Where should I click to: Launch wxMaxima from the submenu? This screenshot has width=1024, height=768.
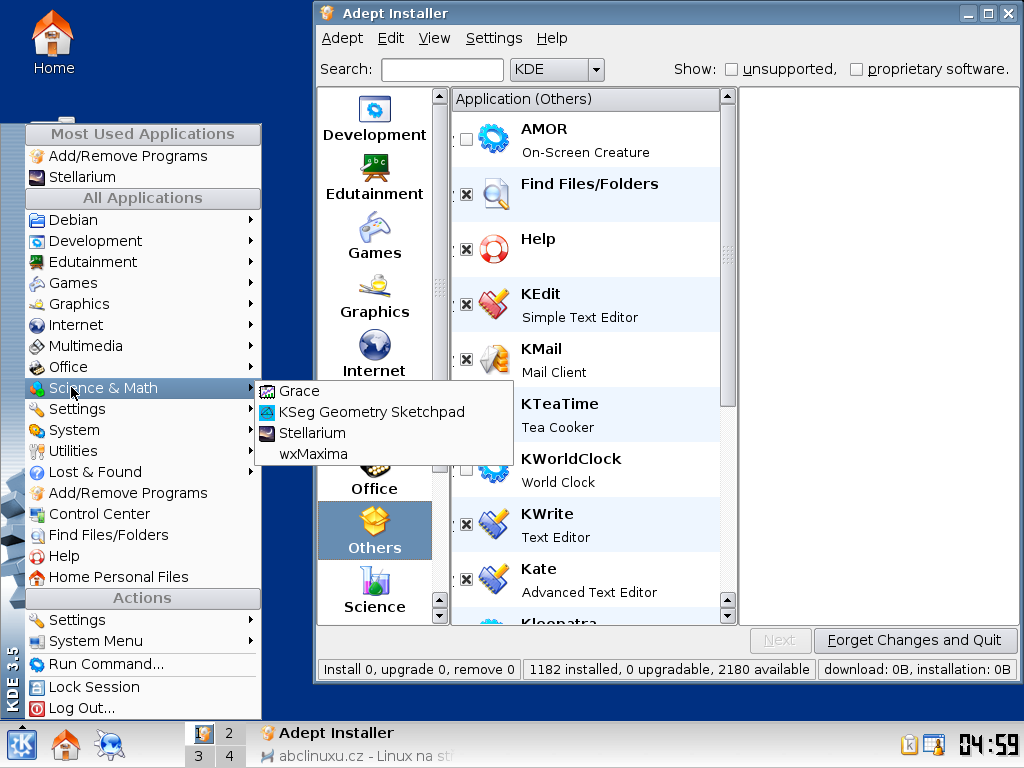point(383,454)
